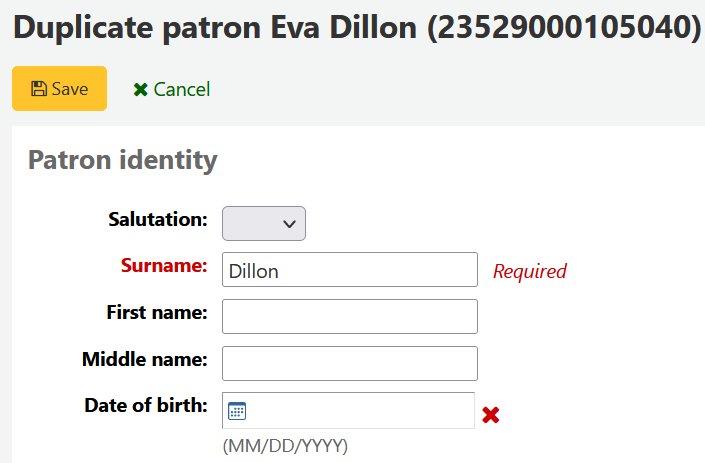Click the Middle name label
Viewport: 705px width, 463px height.
144,359
